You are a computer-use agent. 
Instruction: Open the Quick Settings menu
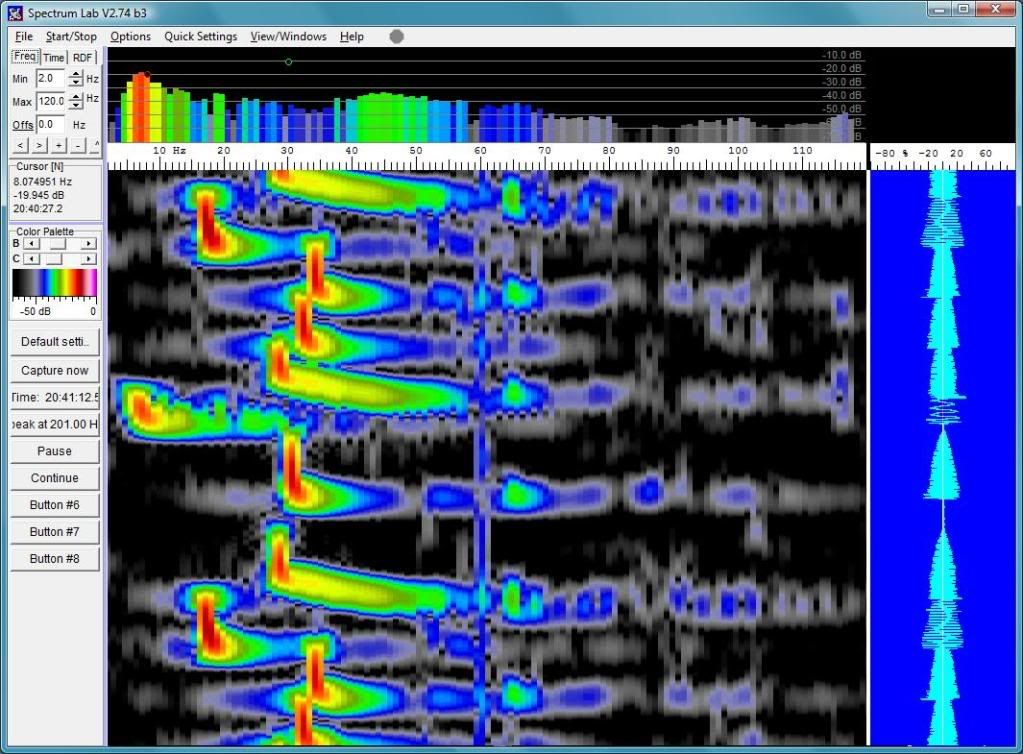coord(201,37)
